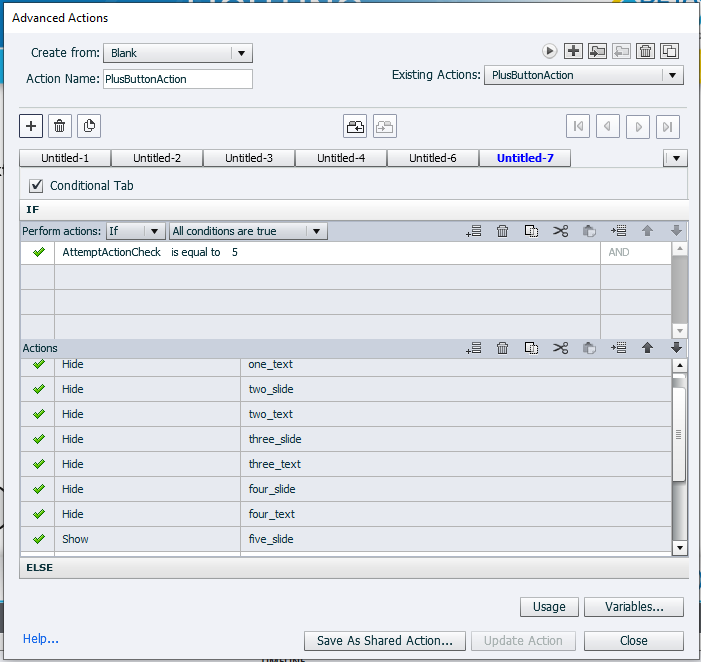Move the selected action down
The image size is (701, 662).
(x=676, y=348)
